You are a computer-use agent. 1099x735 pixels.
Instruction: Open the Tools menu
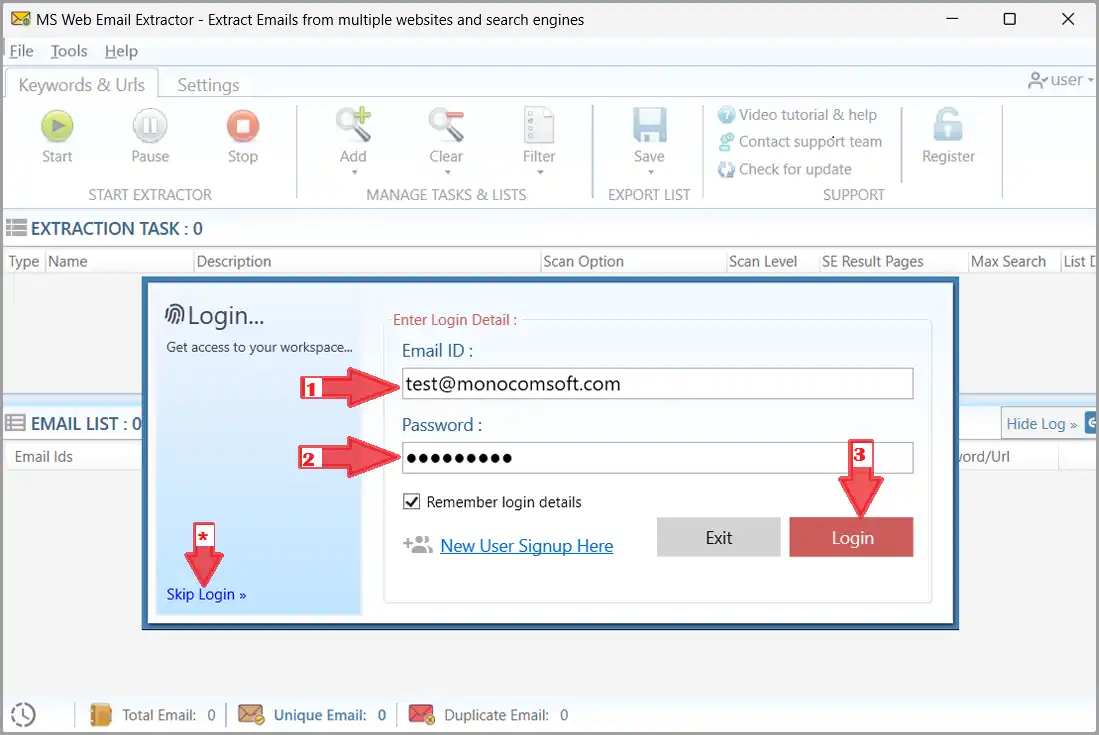pyautogui.click(x=69, y=51)
